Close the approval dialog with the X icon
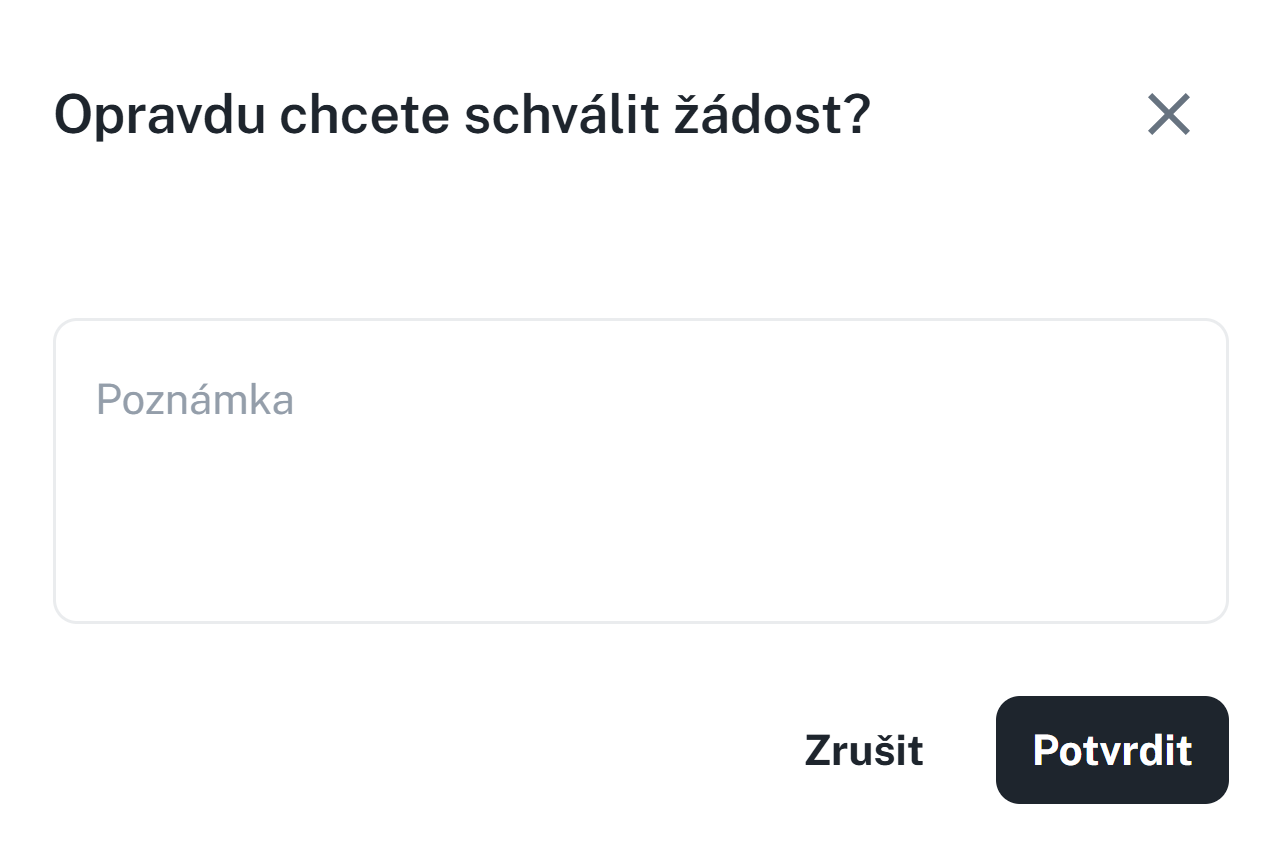 (1168, 115)
